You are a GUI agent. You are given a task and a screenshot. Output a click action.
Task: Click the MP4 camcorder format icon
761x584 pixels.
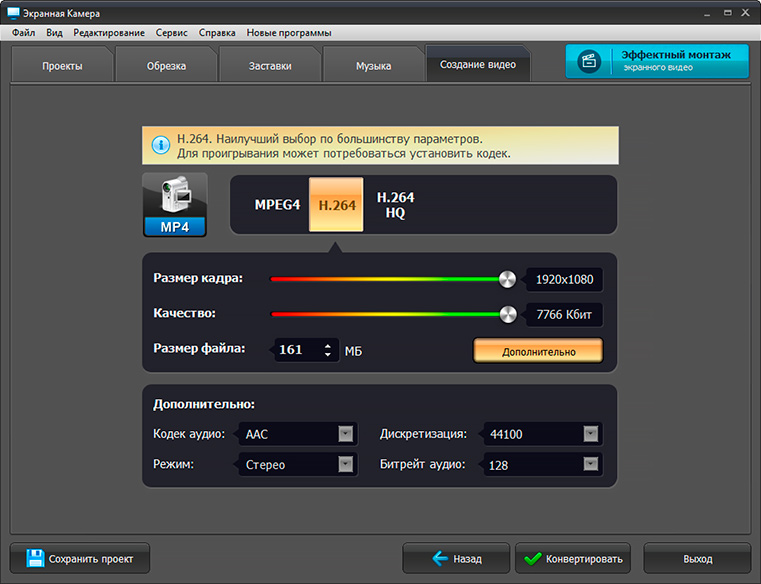[175, 205]
